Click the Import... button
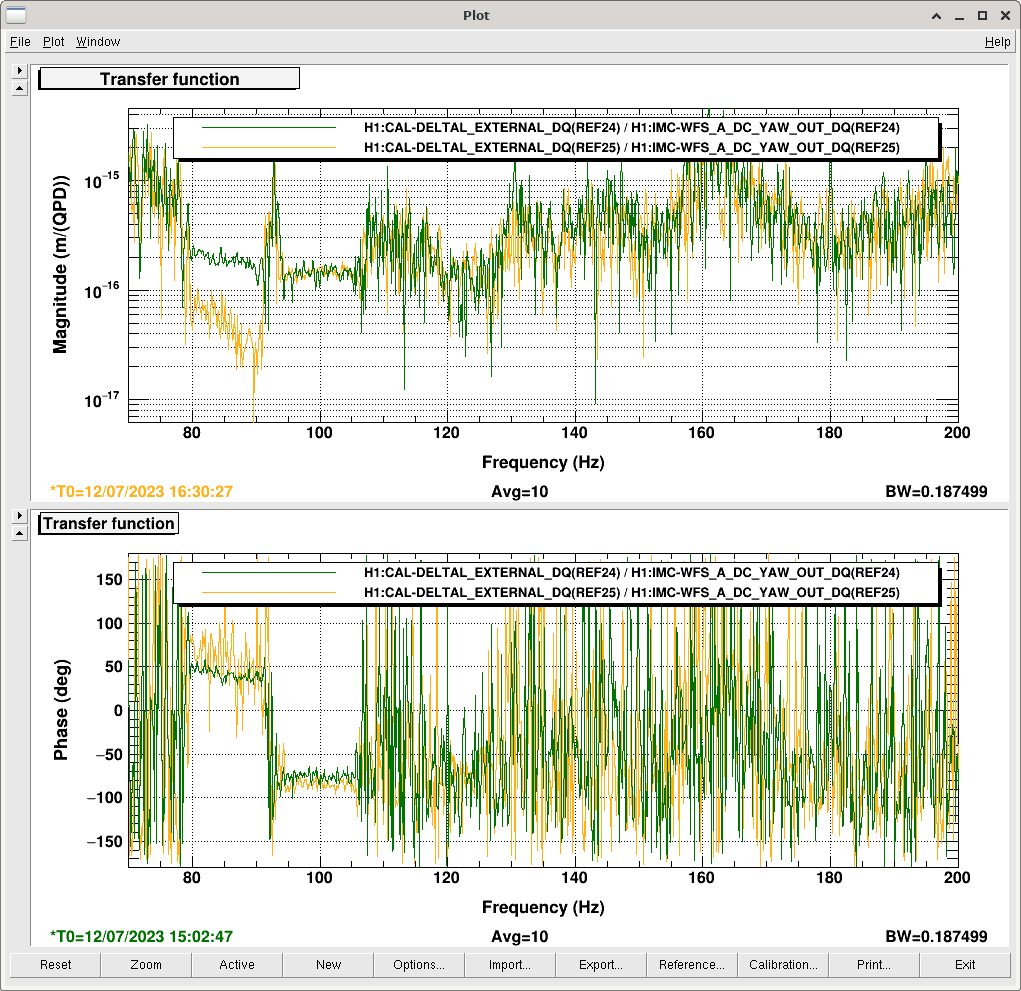Viewport: 1021px width, 991px height. tap(510, 965)
